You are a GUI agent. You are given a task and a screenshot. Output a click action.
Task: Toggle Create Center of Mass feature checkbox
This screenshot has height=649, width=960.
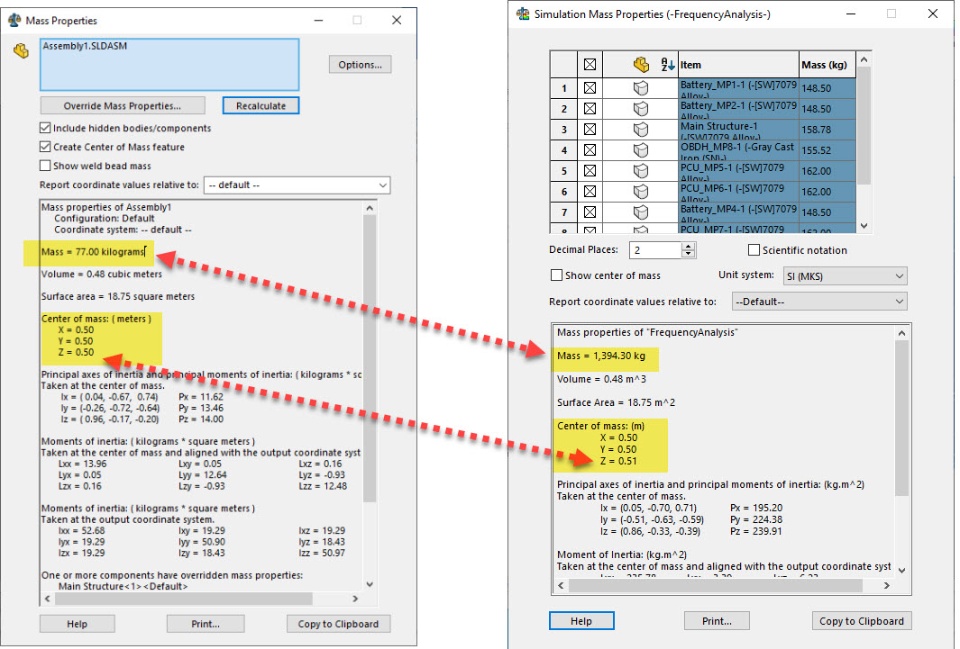click(x=45, y=147)
